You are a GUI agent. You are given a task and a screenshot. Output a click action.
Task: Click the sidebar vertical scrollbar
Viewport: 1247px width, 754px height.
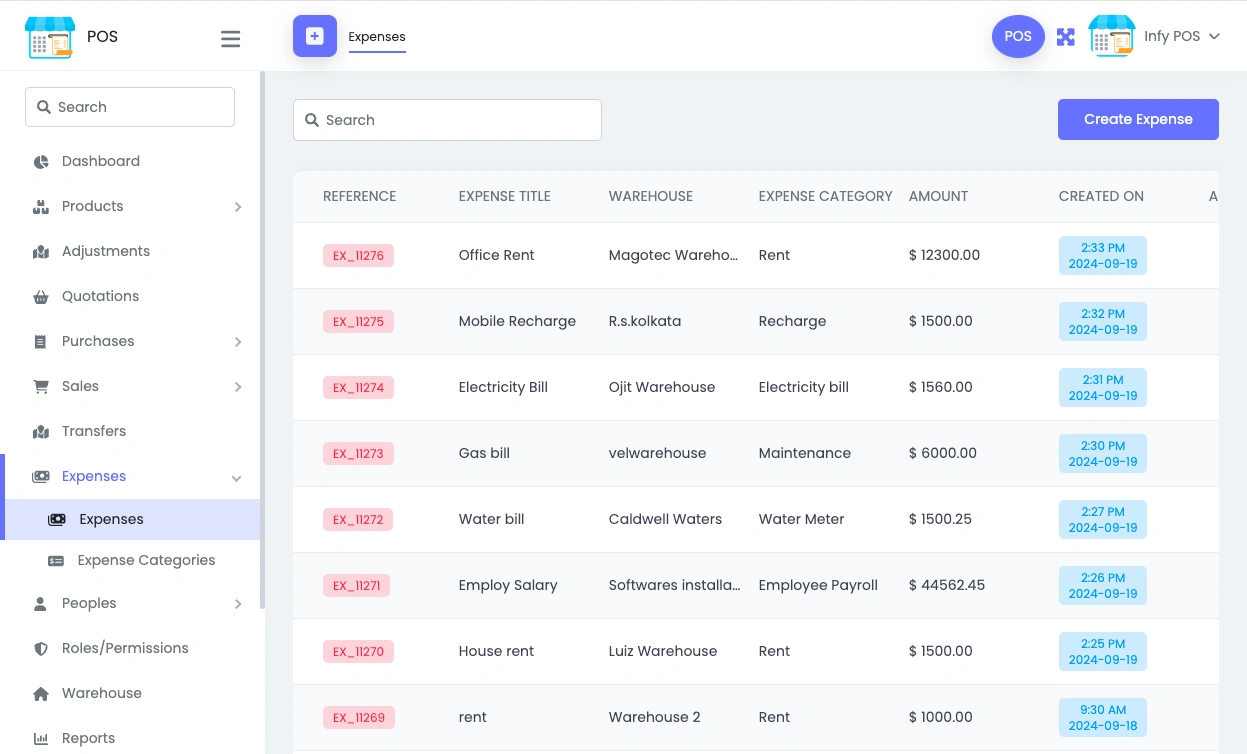[x=262, y=340]
